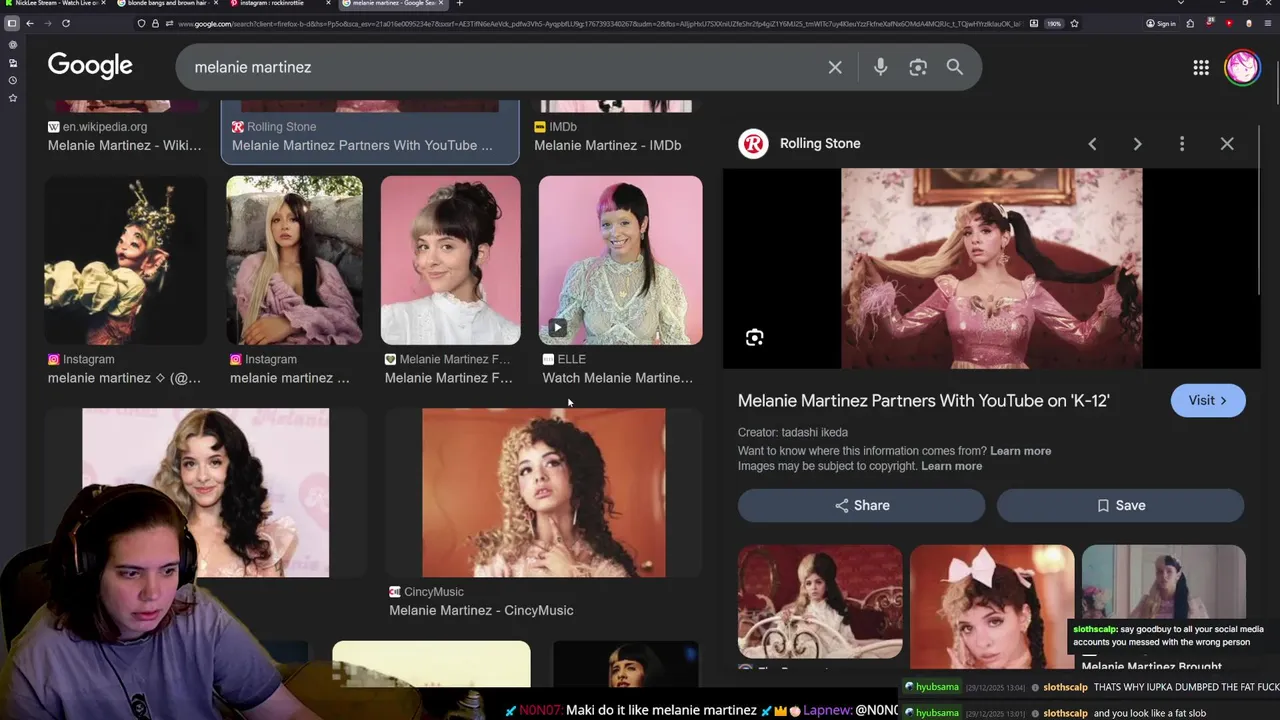Start voice search with the microphone icon
Screen dimensions: 1280x720
tap(880, 67)
